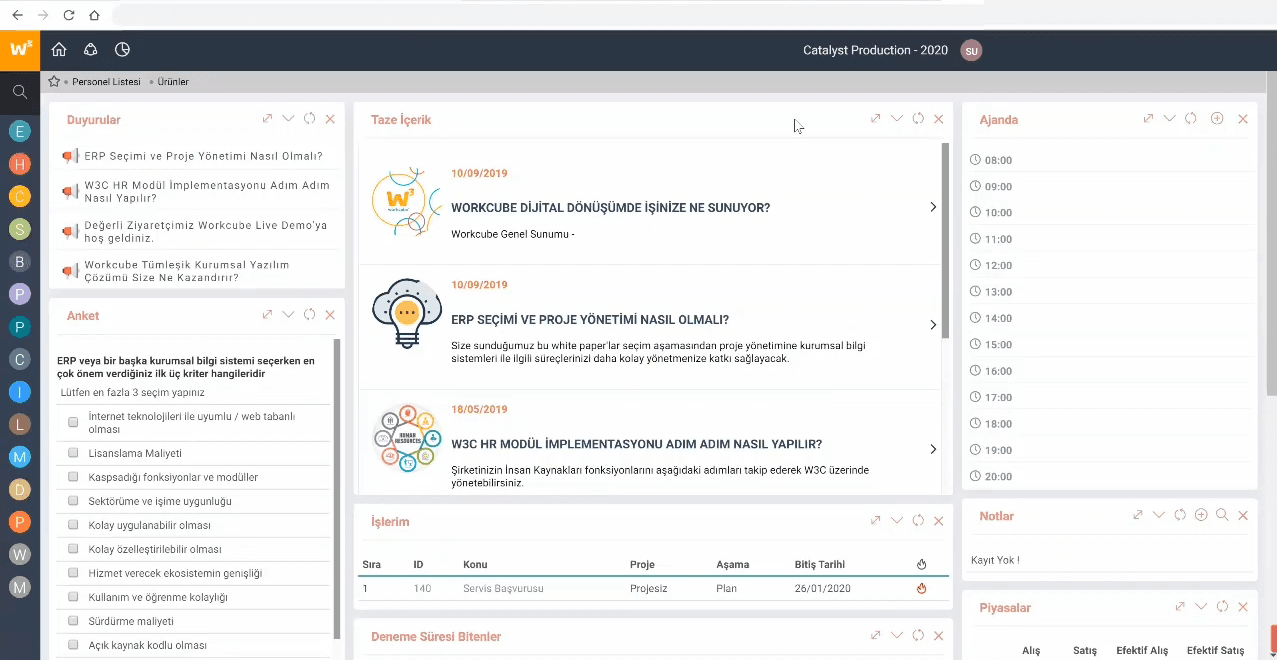Collapse the Anket panel chevron
Viewport: 1277px width, 660px height.
pos(288,315)
